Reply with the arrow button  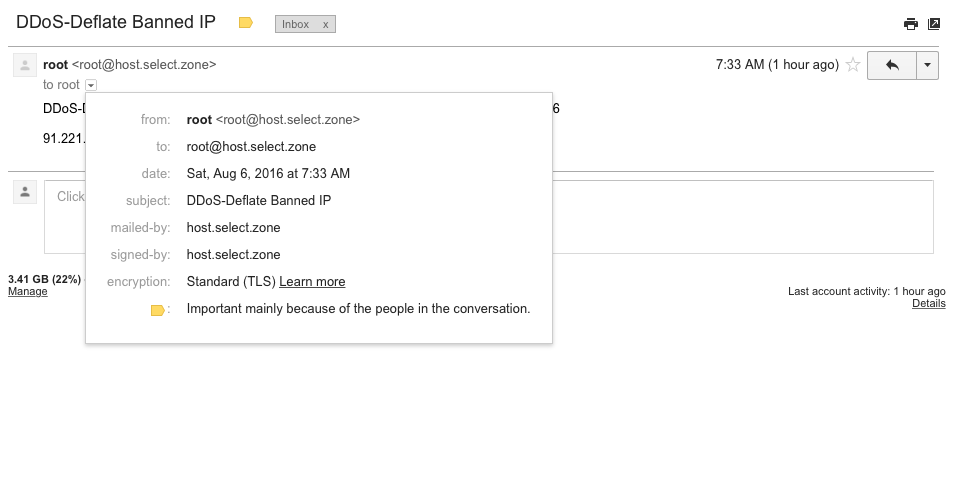point(892,65)
